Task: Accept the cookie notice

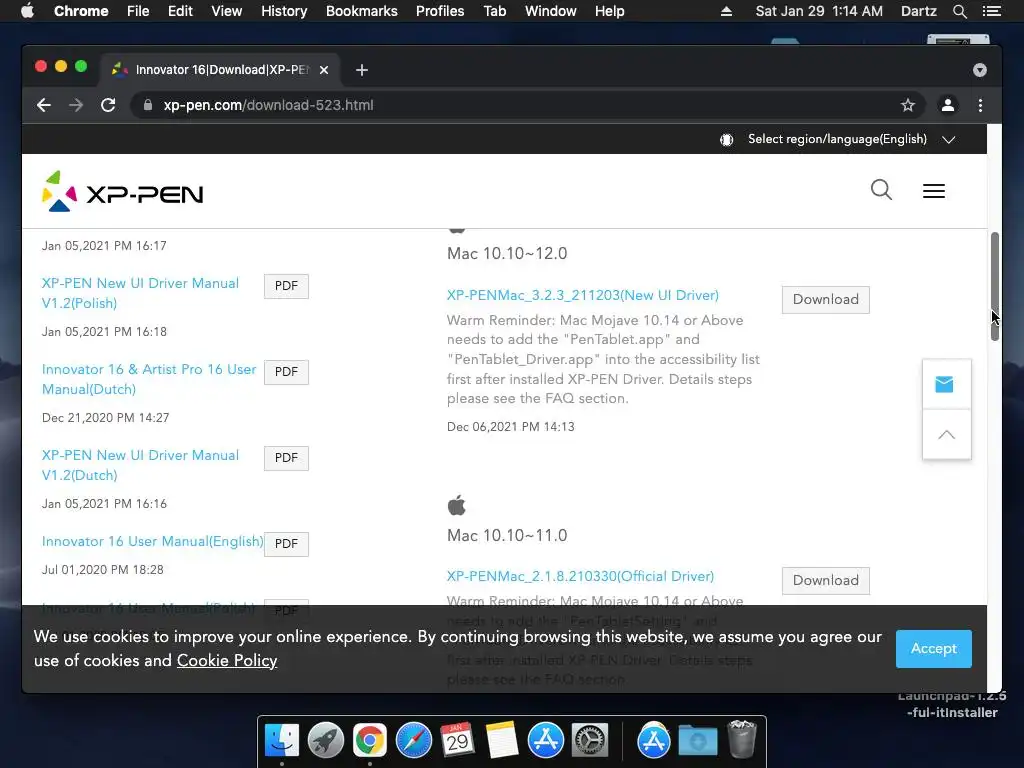Action: (933, 648)
